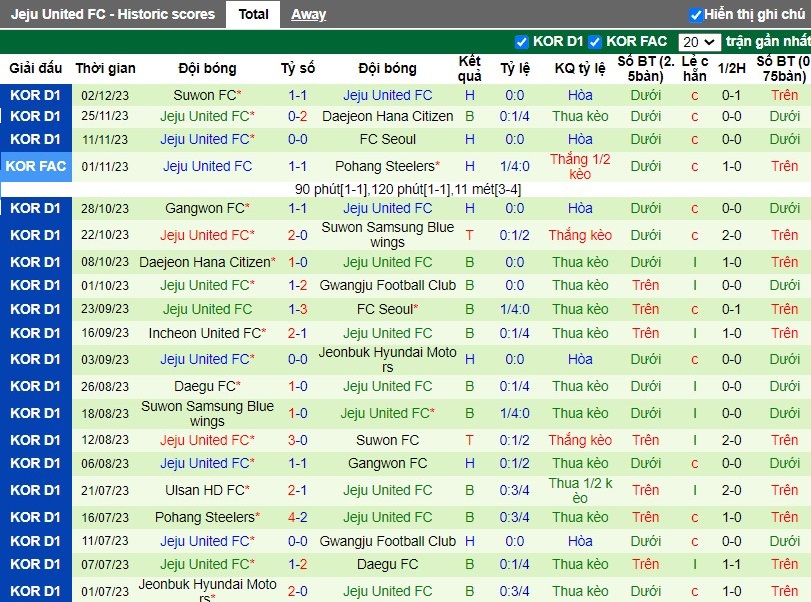Screen dimensions: 811x602
Task: Select the penalty shootout note 11 mét[3-4]
Action: coord(487,189)
